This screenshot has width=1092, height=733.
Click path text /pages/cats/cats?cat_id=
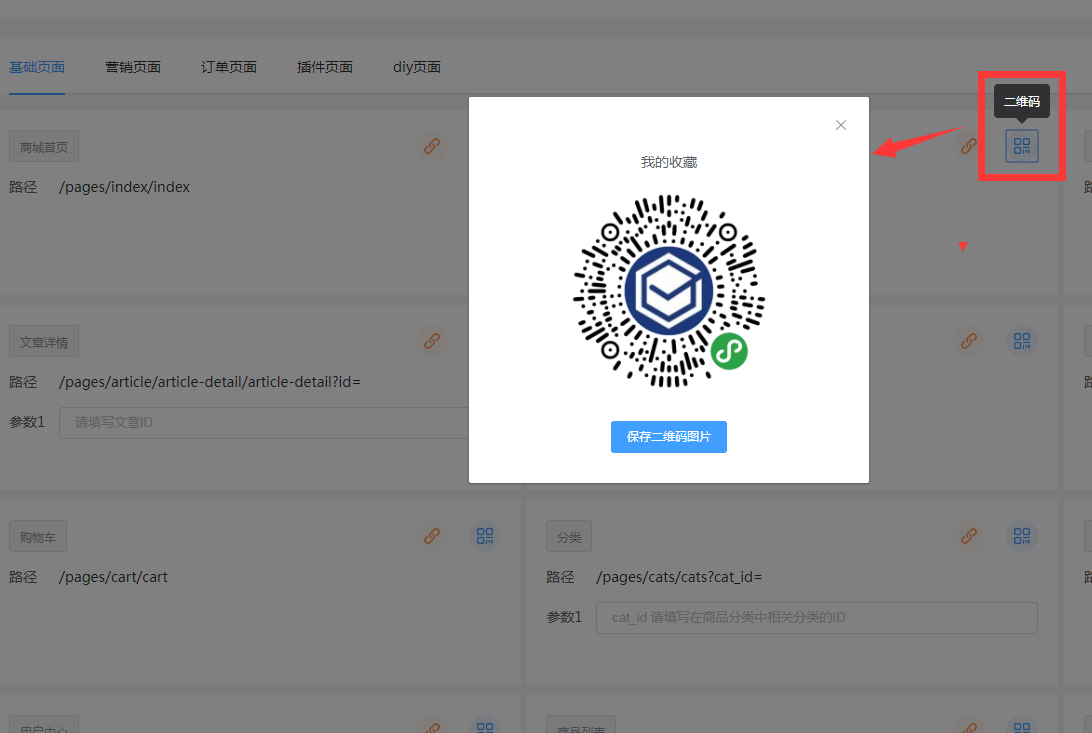pyautogui.click(x=679, y=576)
